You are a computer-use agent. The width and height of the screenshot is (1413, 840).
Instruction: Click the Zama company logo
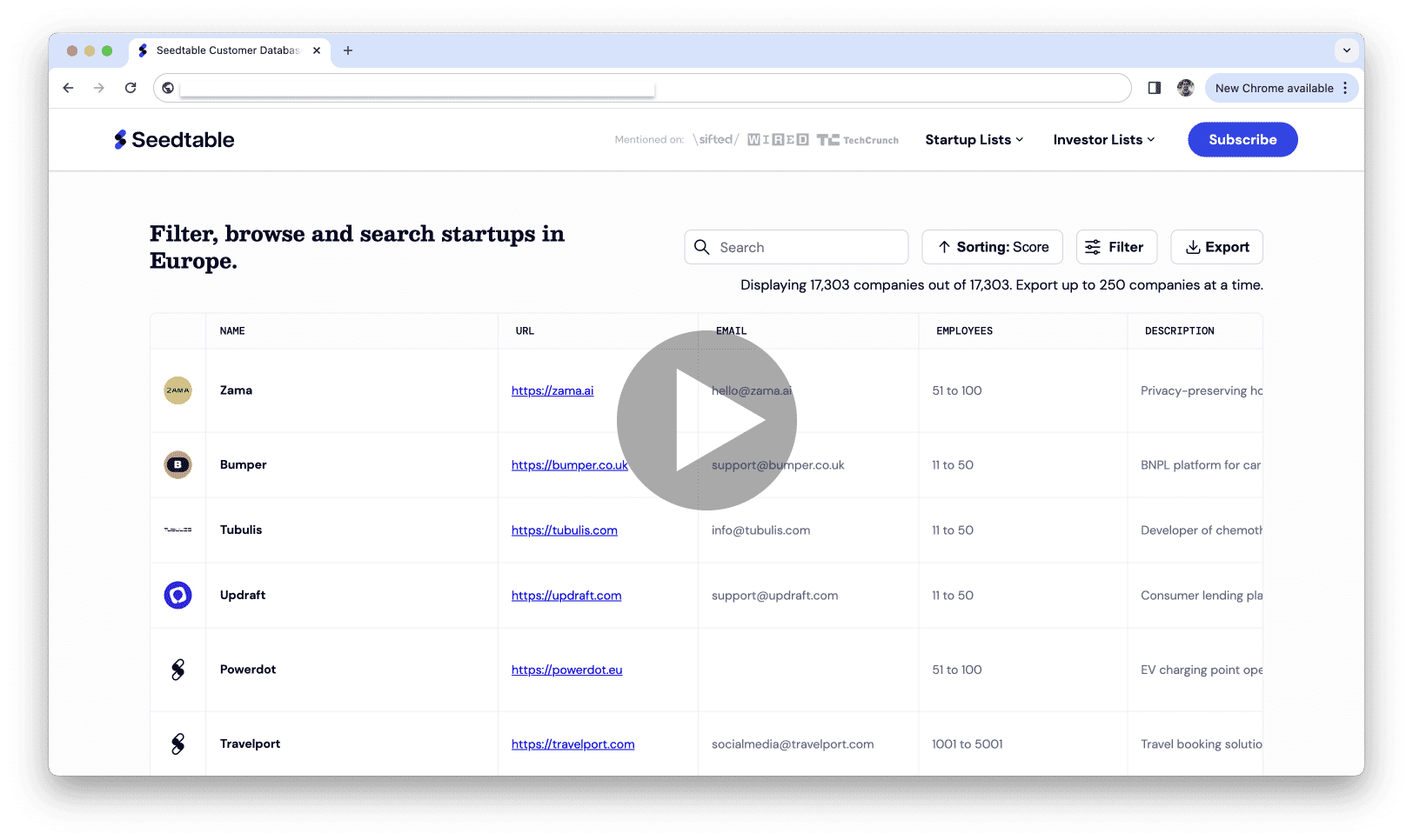pyautogui.click(x=177, y=390)
